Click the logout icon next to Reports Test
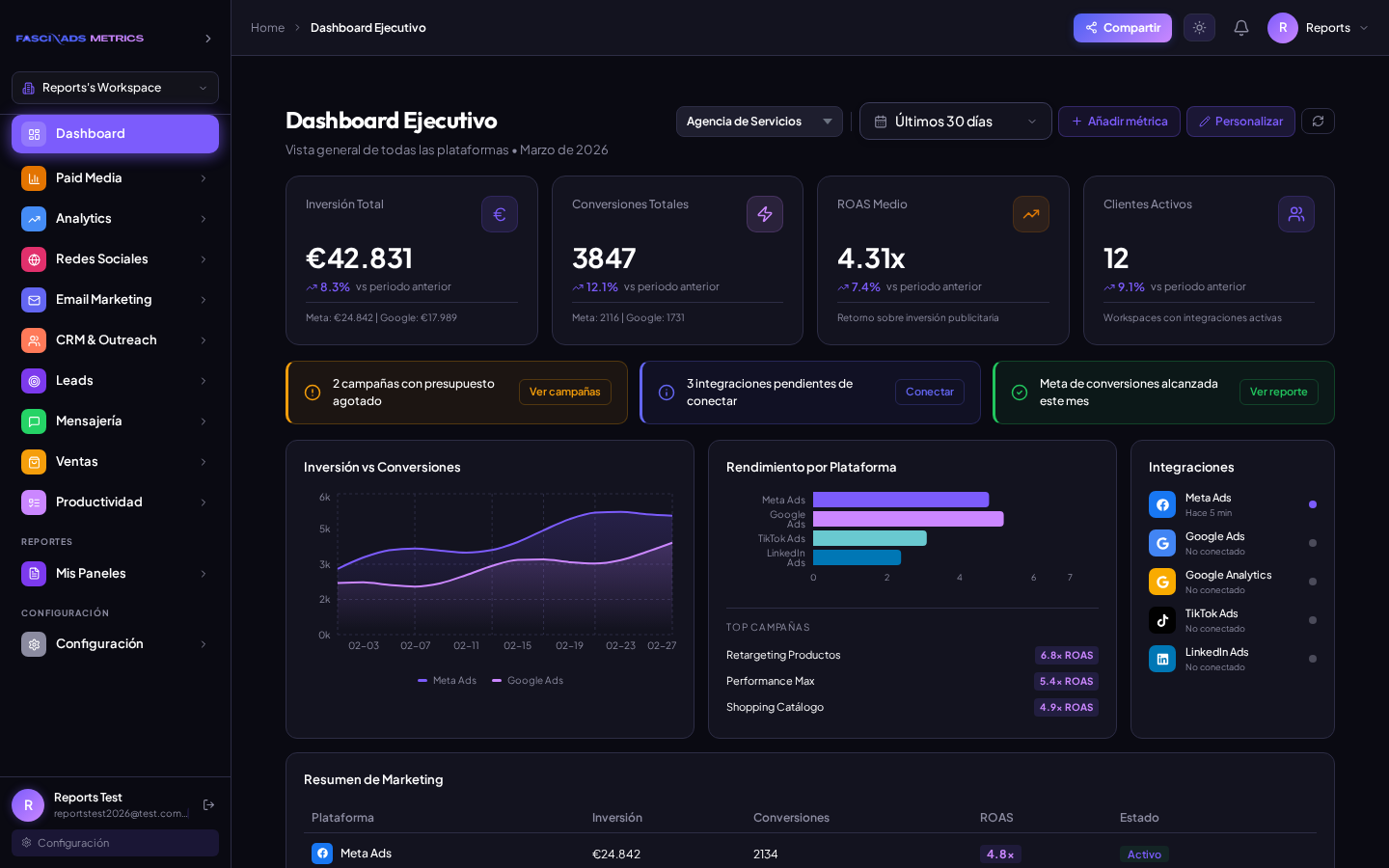The width and height of the screenshot is (1389, 868). click(x=208, y=804)
